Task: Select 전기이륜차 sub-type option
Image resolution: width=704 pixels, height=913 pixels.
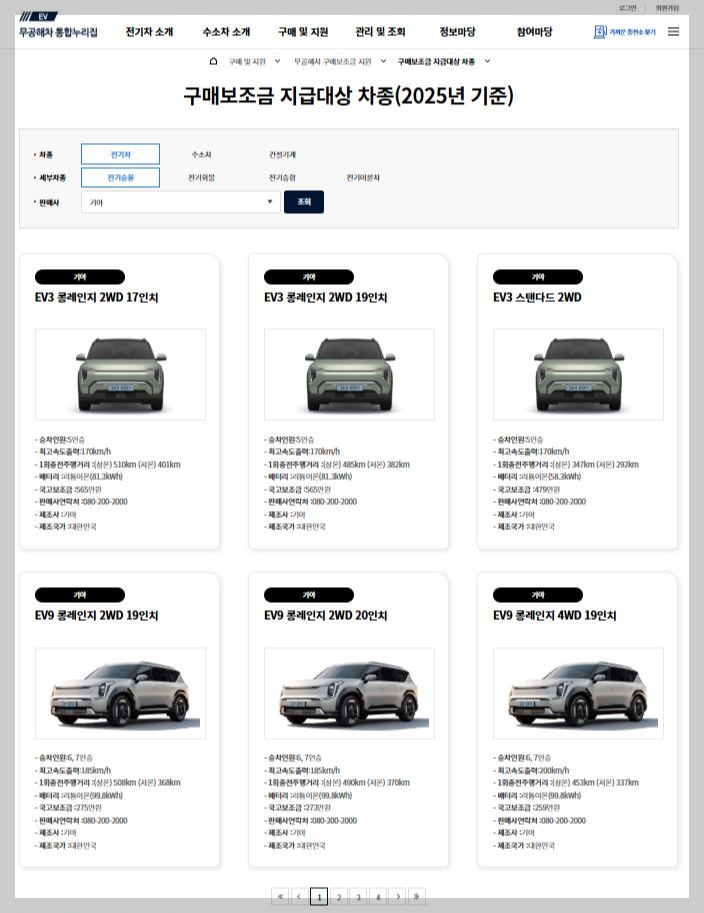Action: pos(363,178)
